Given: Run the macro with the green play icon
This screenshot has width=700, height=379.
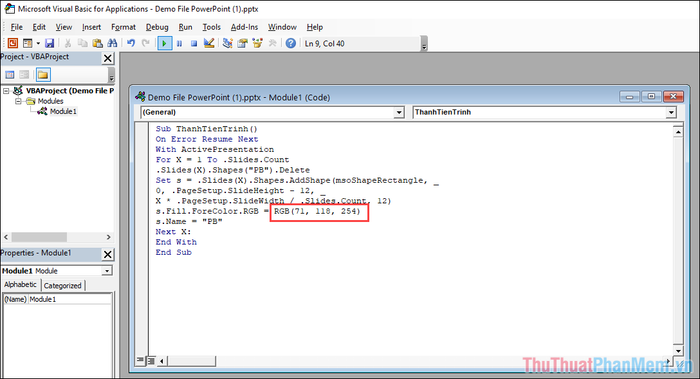Looking at the screenshot, I should pos(164,43).
